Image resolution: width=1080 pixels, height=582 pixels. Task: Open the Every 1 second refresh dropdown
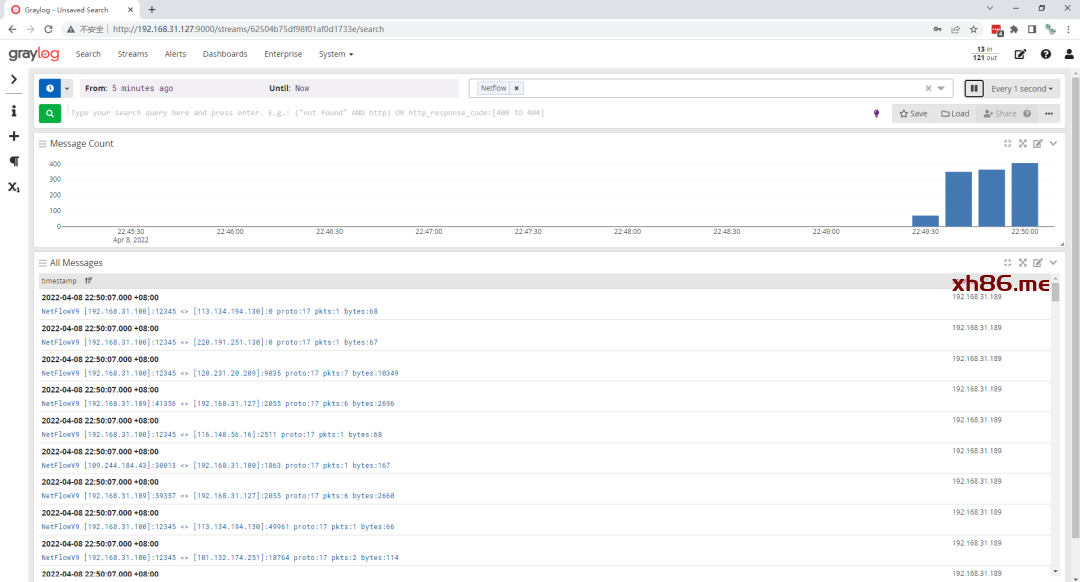1021,89
